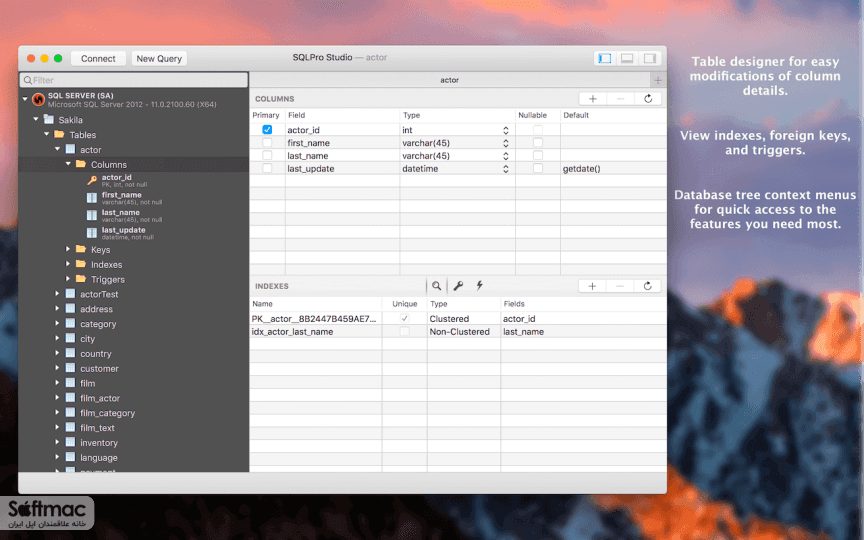Collapse the SQL SERVER (SA) node
The height and width of the screenshot is (540, 864).
(25, 99)
